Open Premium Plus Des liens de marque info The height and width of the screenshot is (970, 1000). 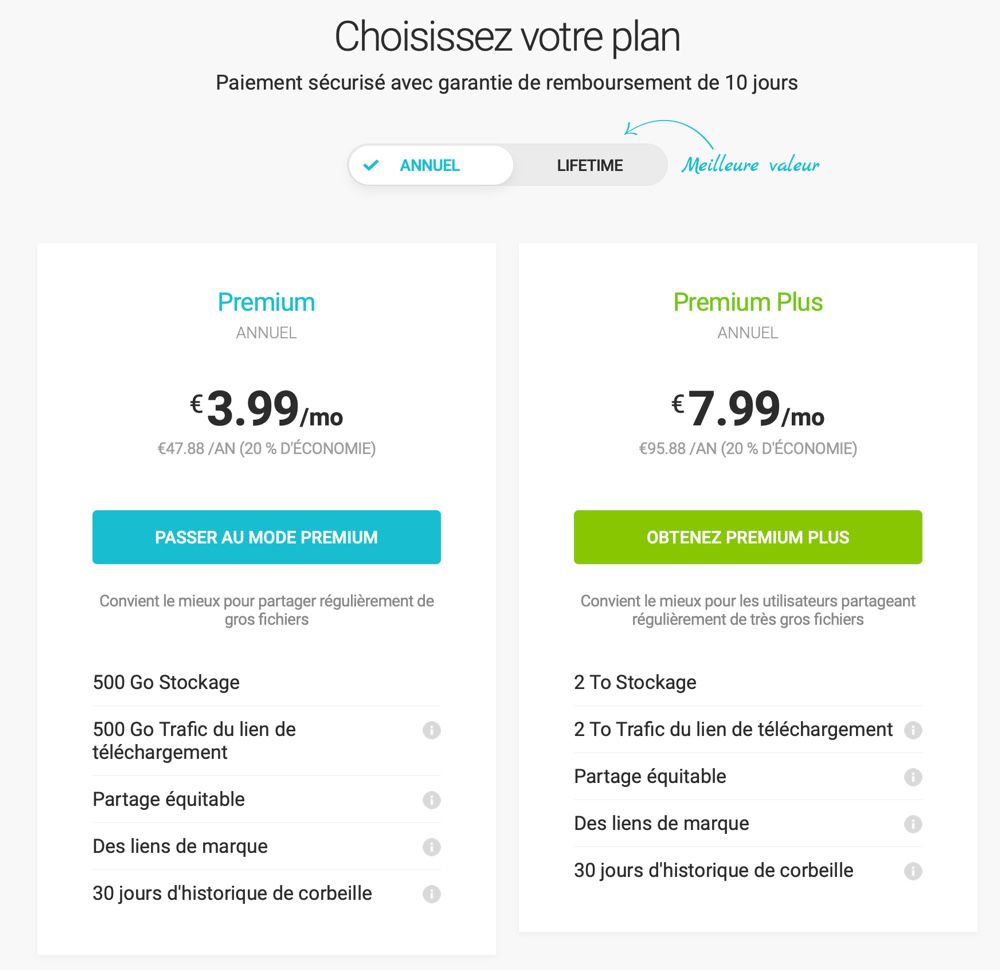[913, 824]
